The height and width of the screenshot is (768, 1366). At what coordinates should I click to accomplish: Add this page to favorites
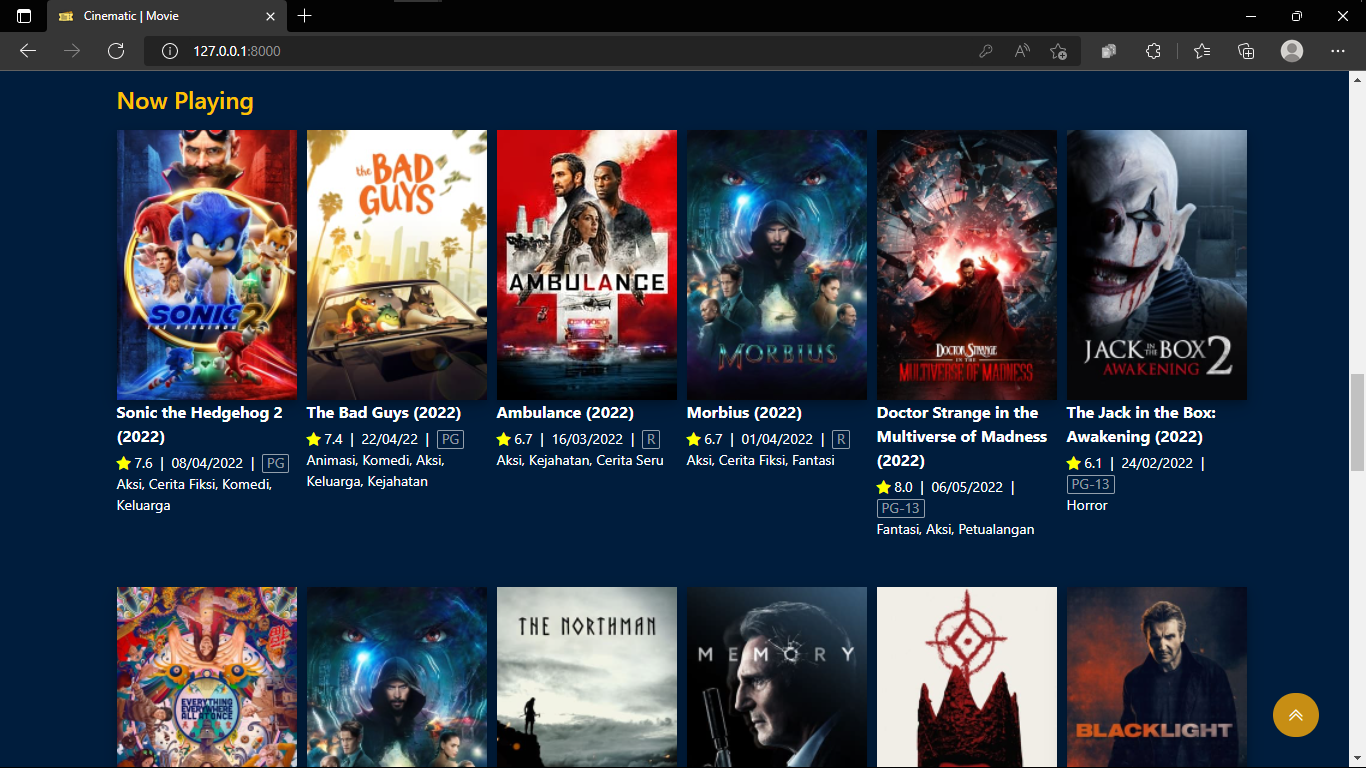(x=1059, y=51)
